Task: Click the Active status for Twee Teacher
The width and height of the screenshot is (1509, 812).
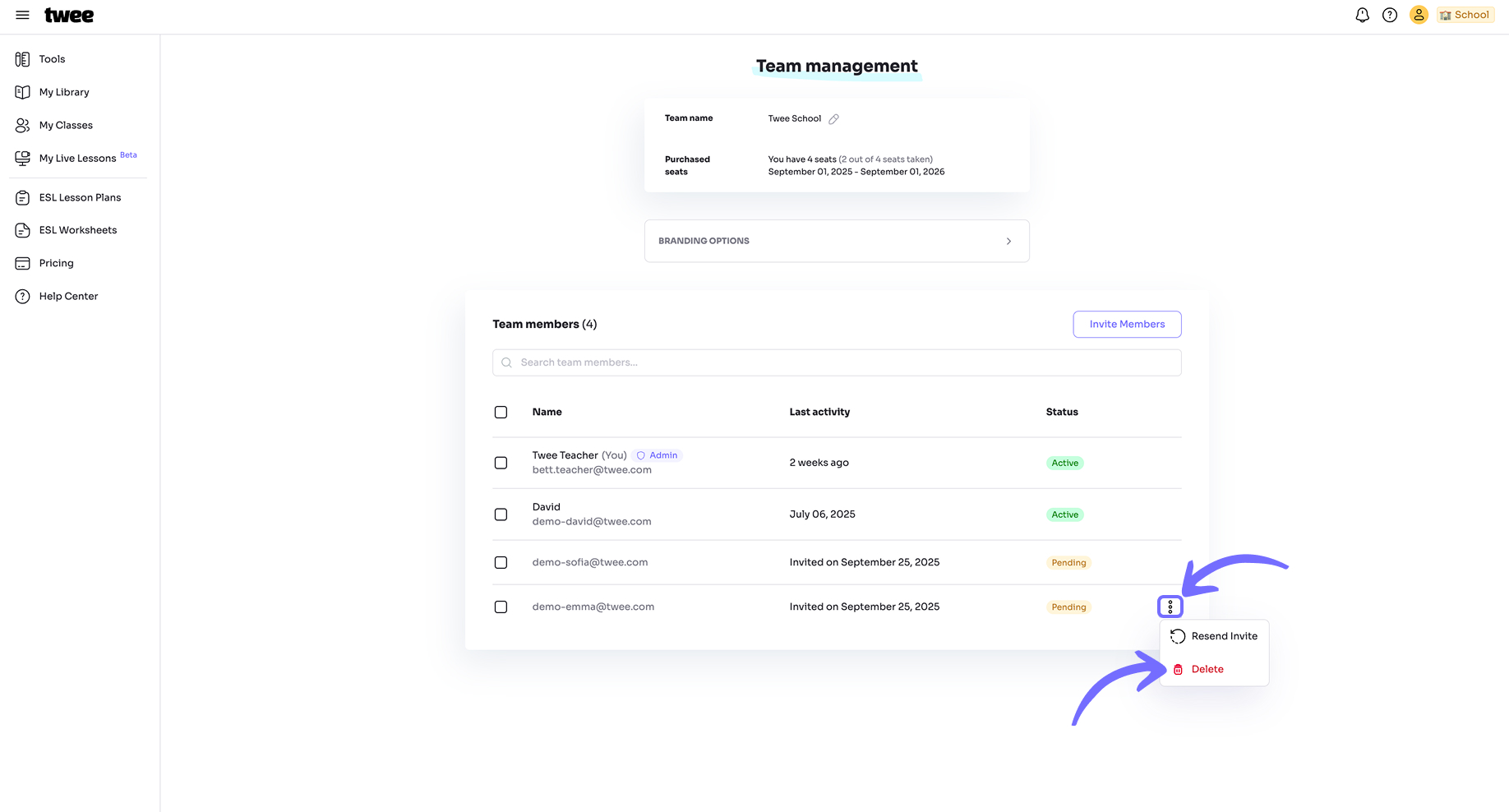Action: click(x=1064, y=463)
